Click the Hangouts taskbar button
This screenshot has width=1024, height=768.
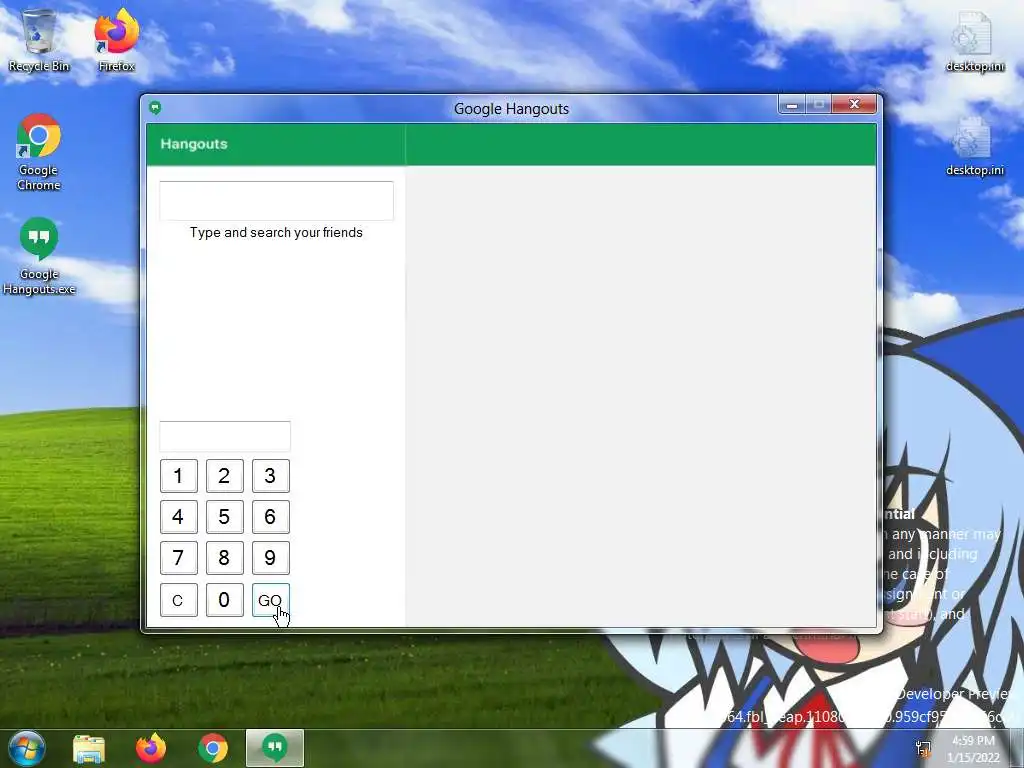275,748
